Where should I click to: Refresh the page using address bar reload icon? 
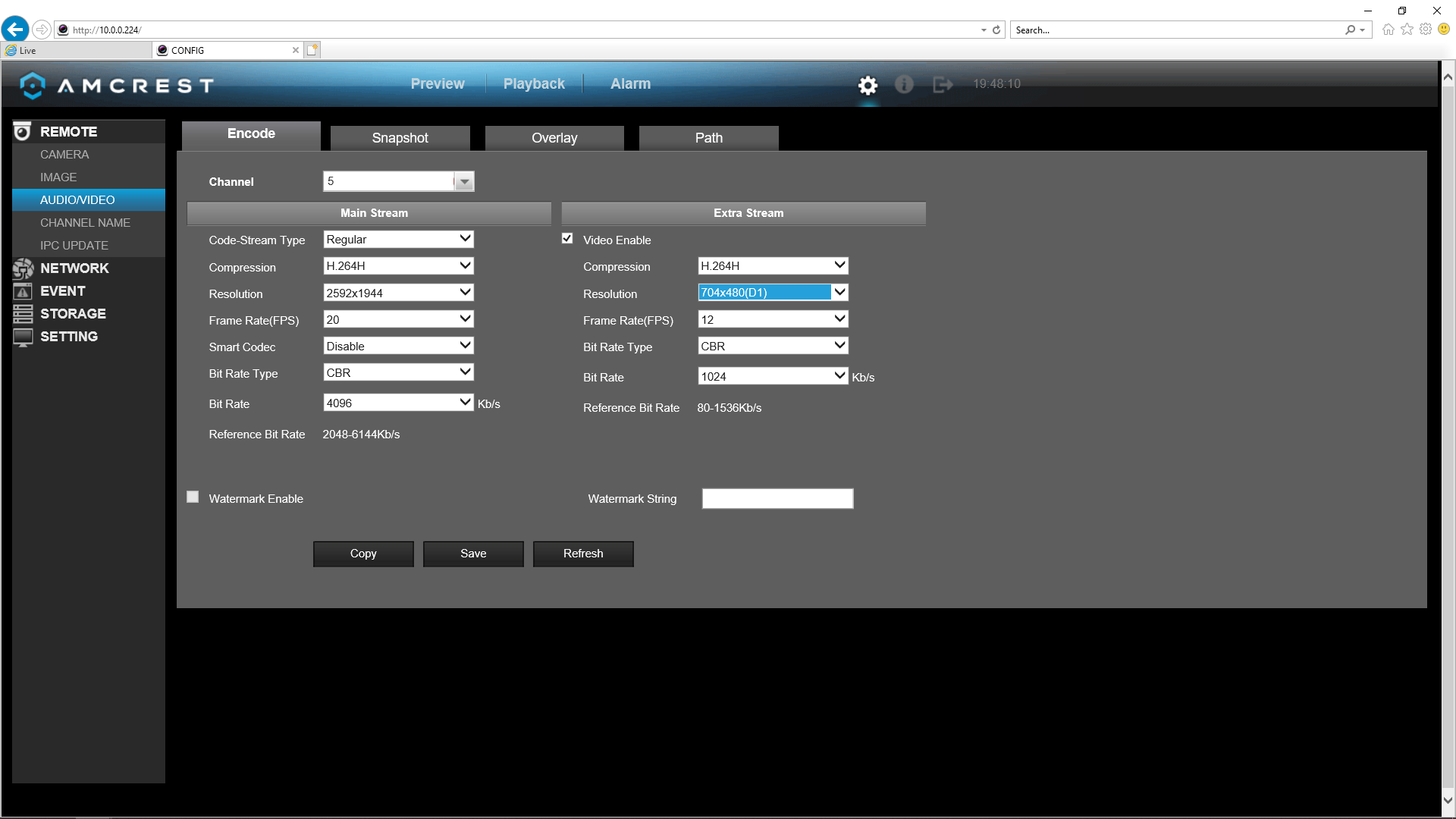[x=996, y=30]
